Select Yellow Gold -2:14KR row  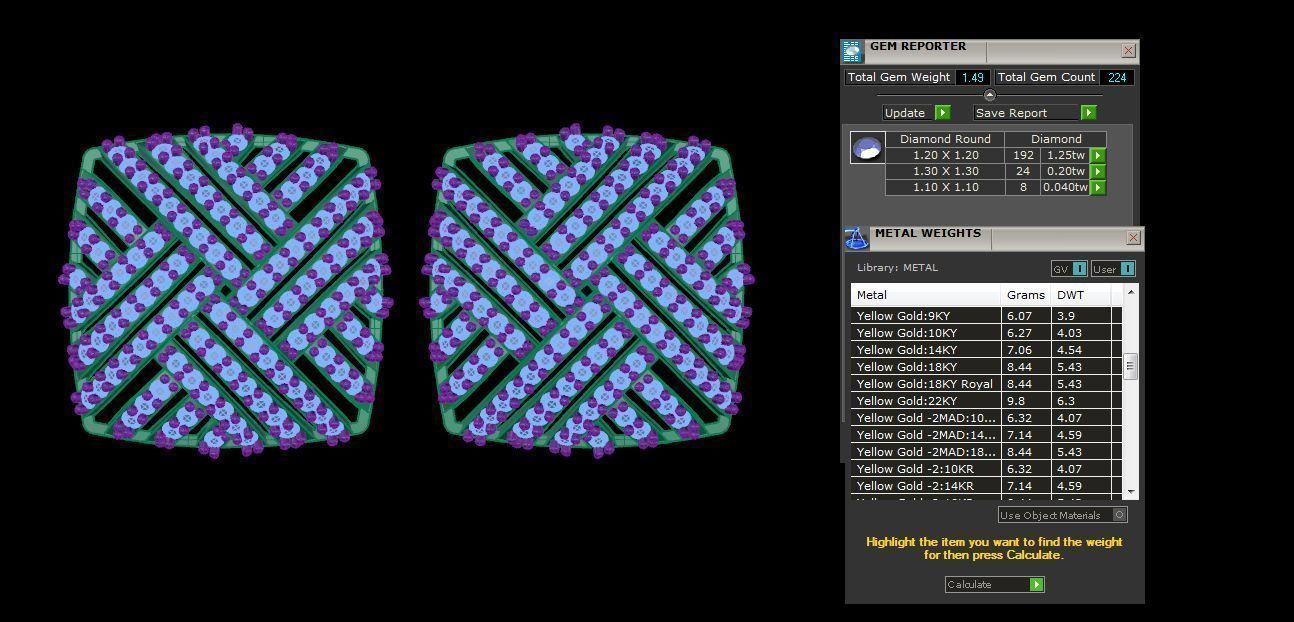[986, 485]
